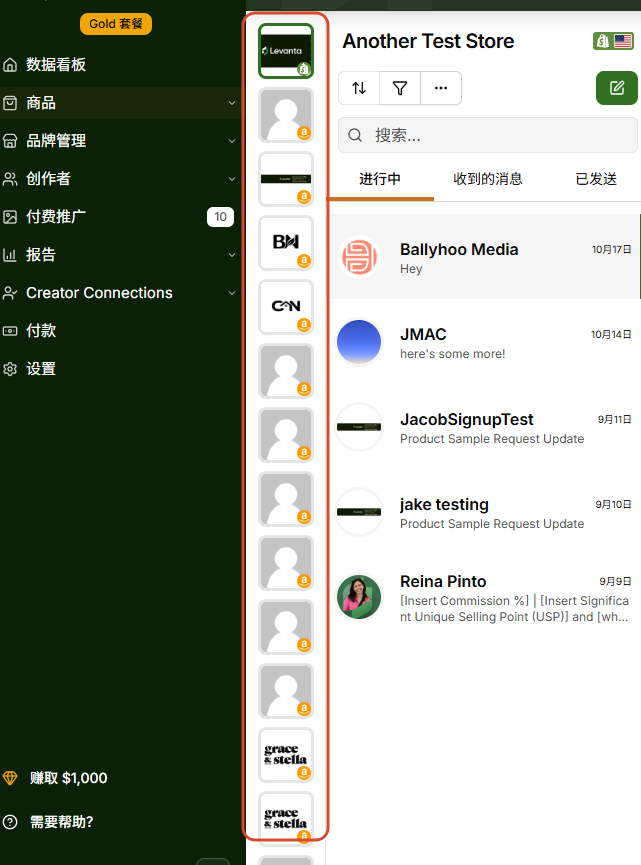Click the Creator Connections user-check icon

point(10,293)
